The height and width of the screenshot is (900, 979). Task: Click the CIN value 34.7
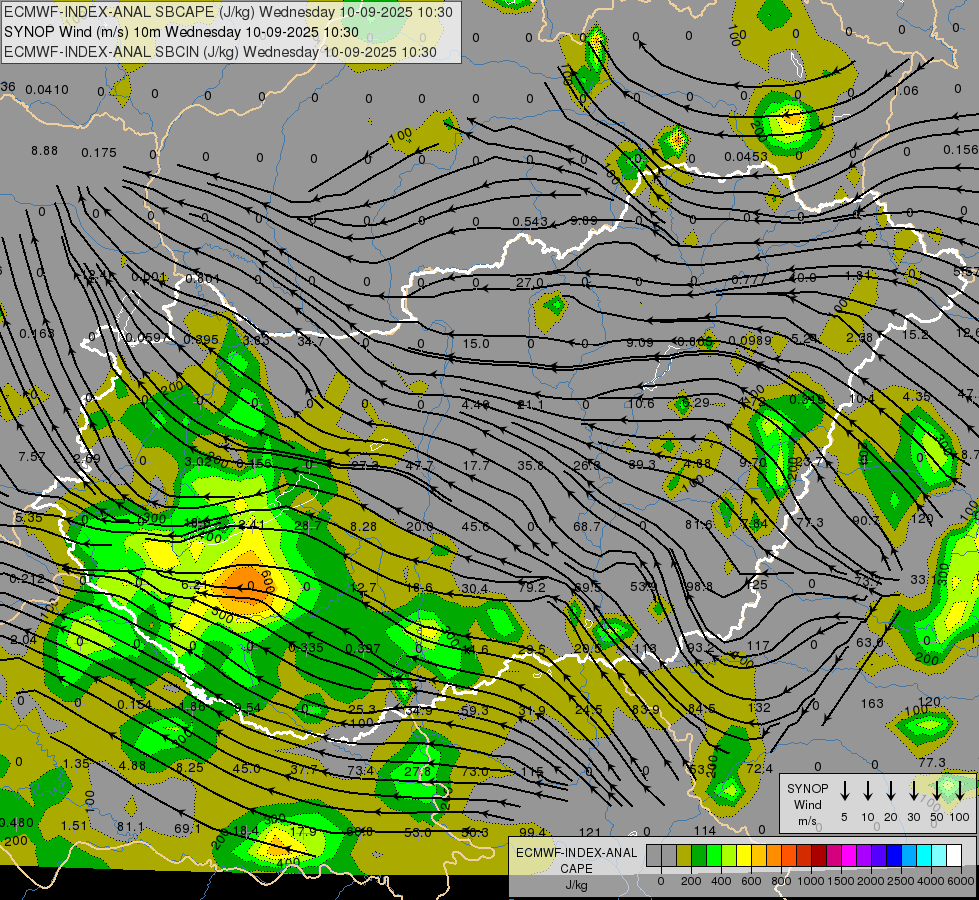310,342
